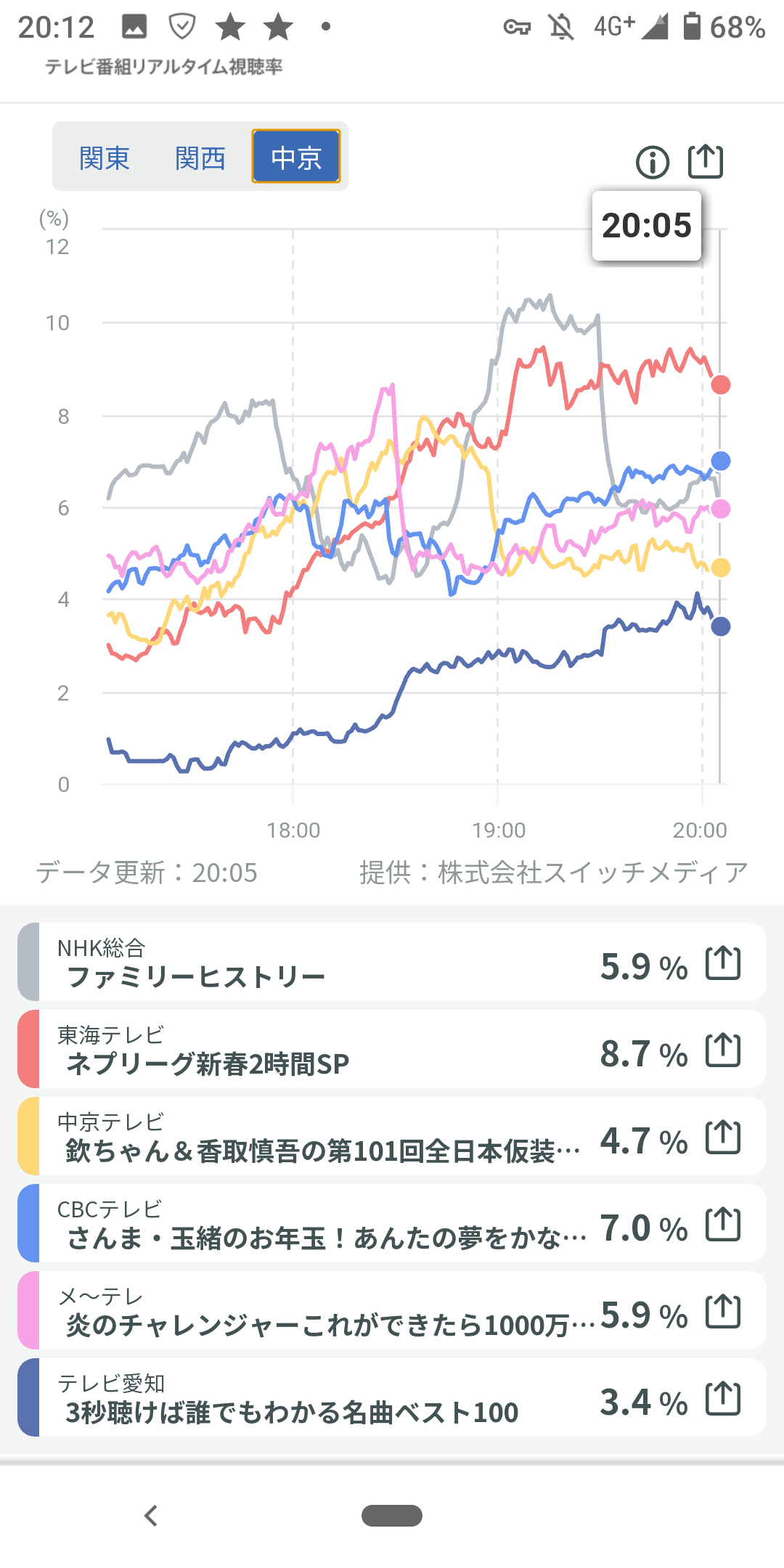Image resolution: width=784 pixels, height=1568 pixels.
Task: Select the 中京 region tab
Action: click(296, 157)
